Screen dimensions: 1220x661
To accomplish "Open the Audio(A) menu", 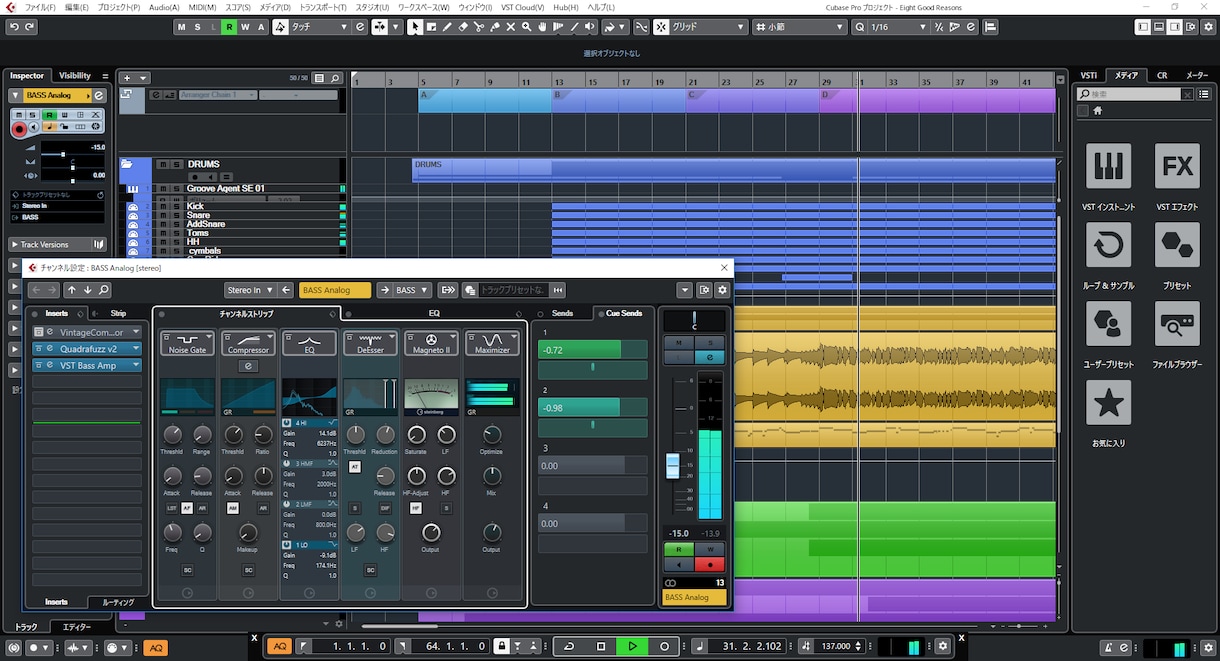I will coord(165,7).
